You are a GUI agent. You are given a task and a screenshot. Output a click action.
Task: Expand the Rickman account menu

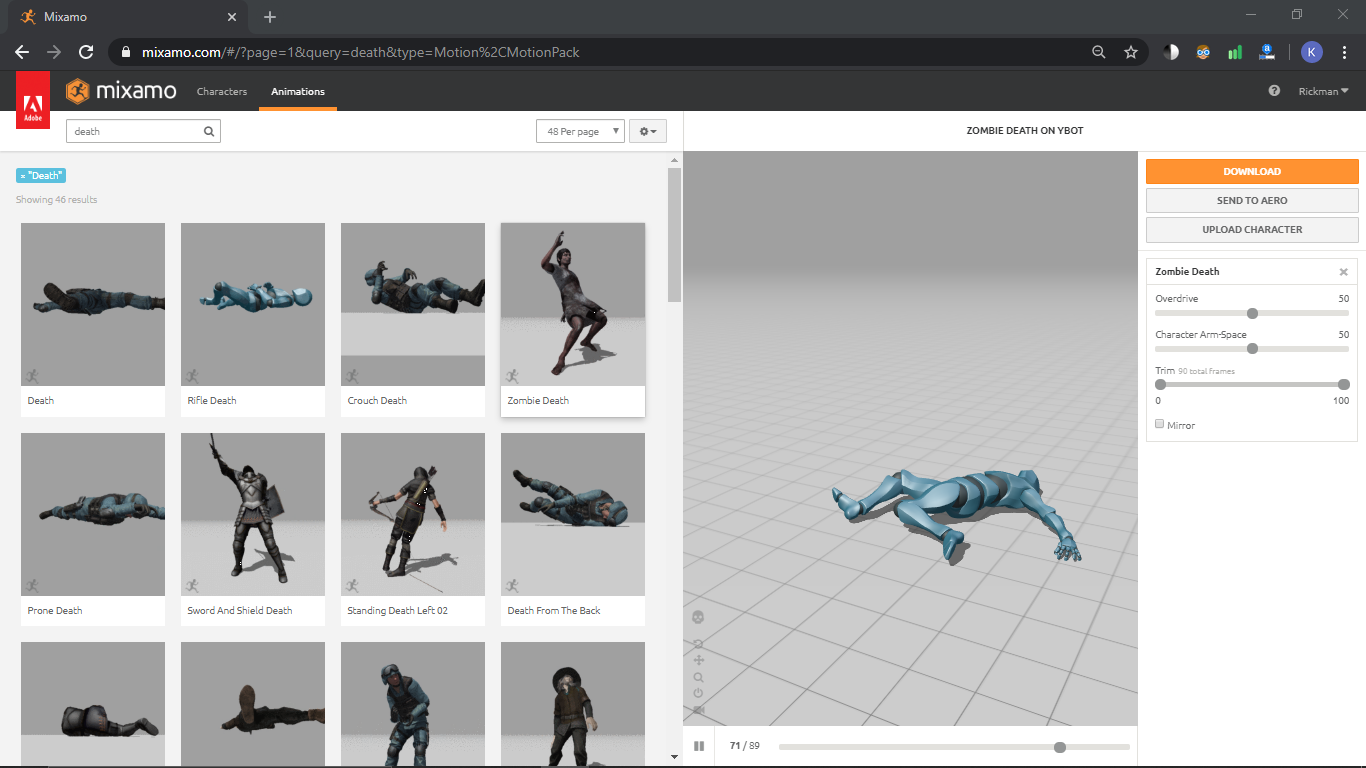point(1324,91)
